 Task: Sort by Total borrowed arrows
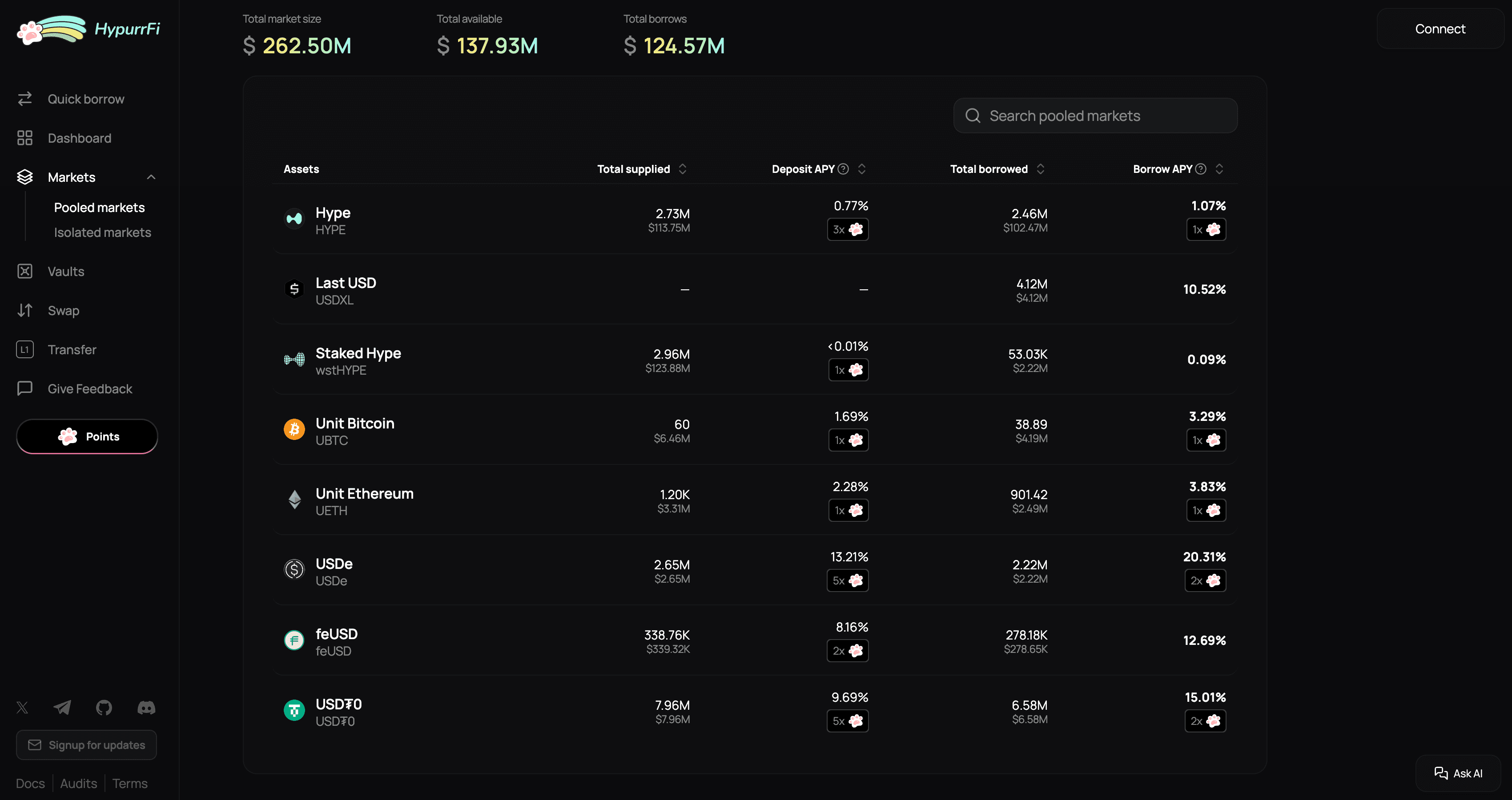[x=1040, y=169]
